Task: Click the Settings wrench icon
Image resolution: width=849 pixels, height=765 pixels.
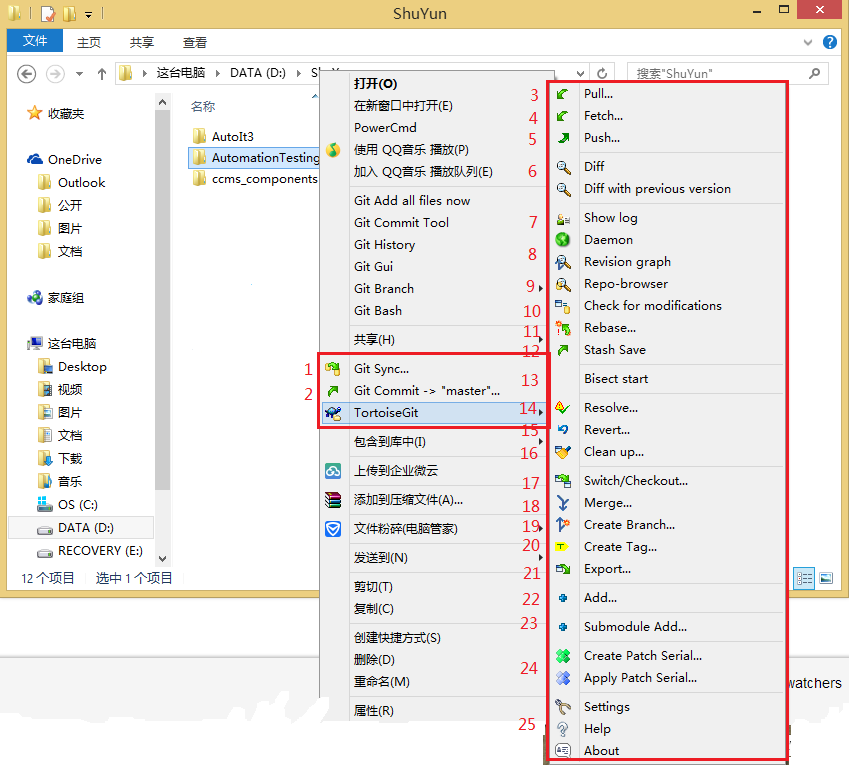Action: pyautogui.click(x=563, y=707)
